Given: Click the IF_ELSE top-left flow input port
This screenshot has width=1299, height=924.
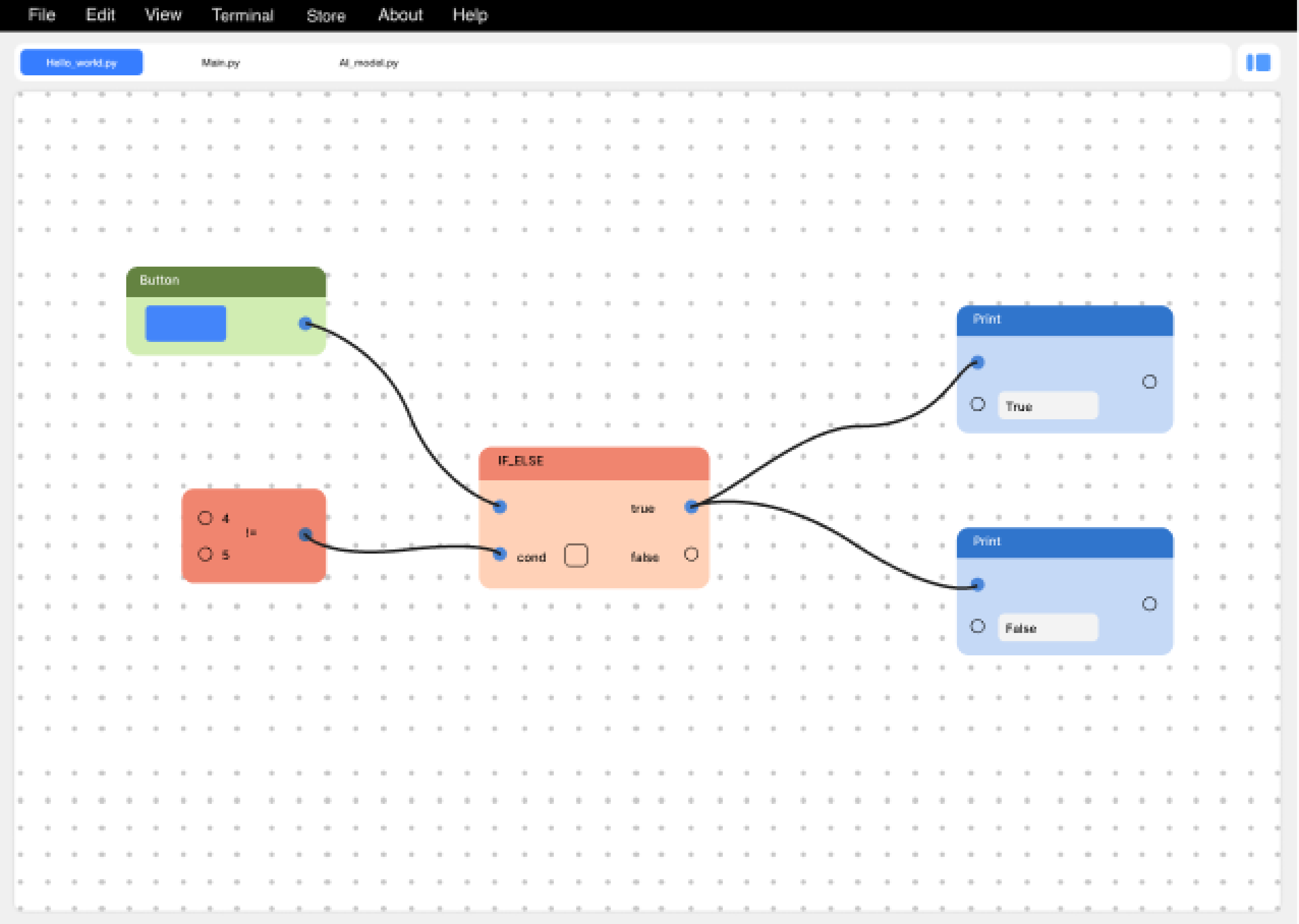Looking at the screenshot, I should click(499, 506).
